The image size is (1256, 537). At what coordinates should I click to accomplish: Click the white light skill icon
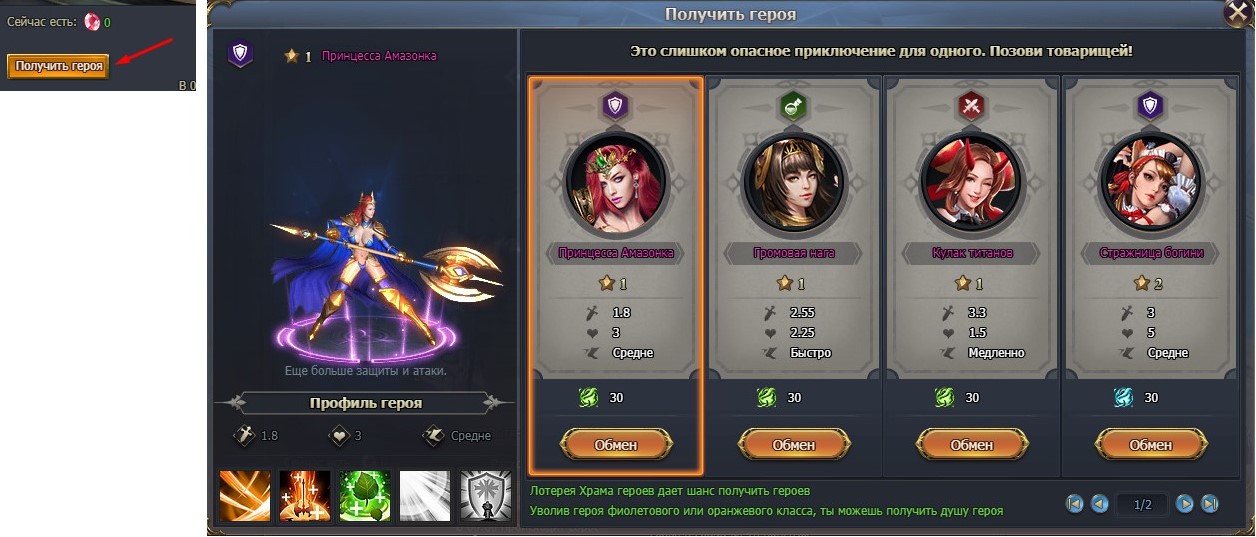(x=425, y=496)
